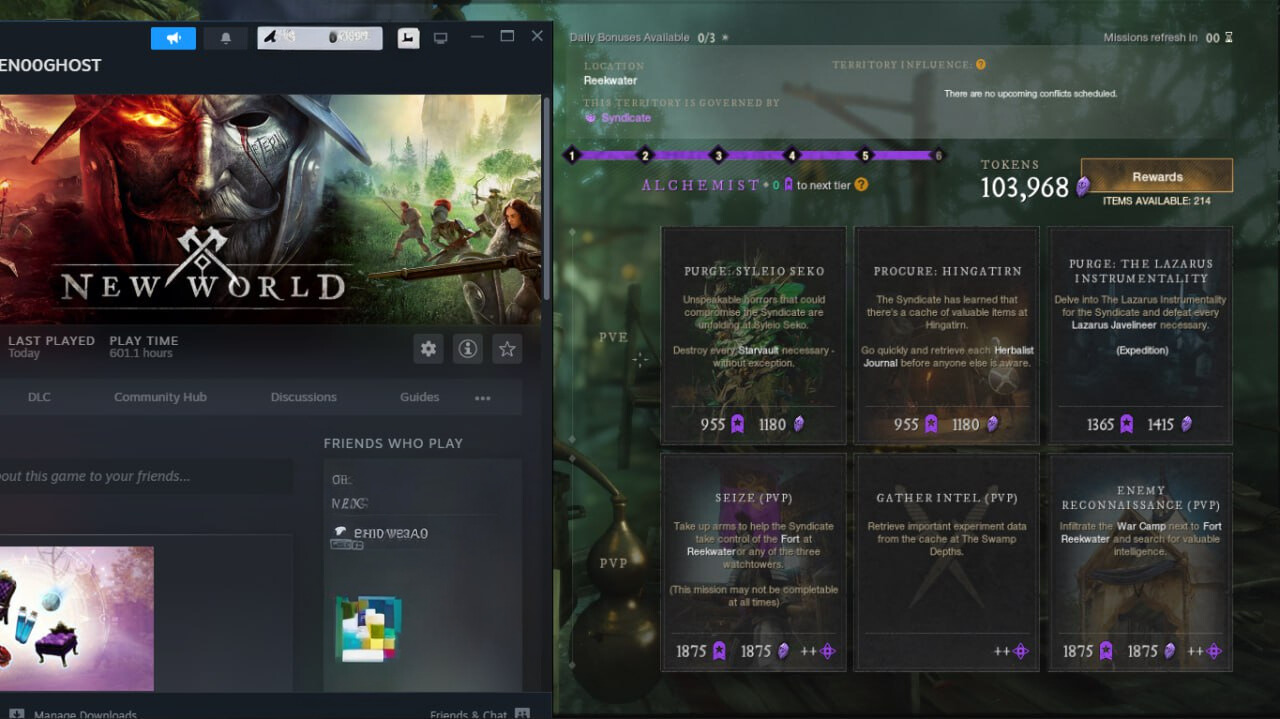
Task: Switch to the Guides tab
Action: [419, 397]
